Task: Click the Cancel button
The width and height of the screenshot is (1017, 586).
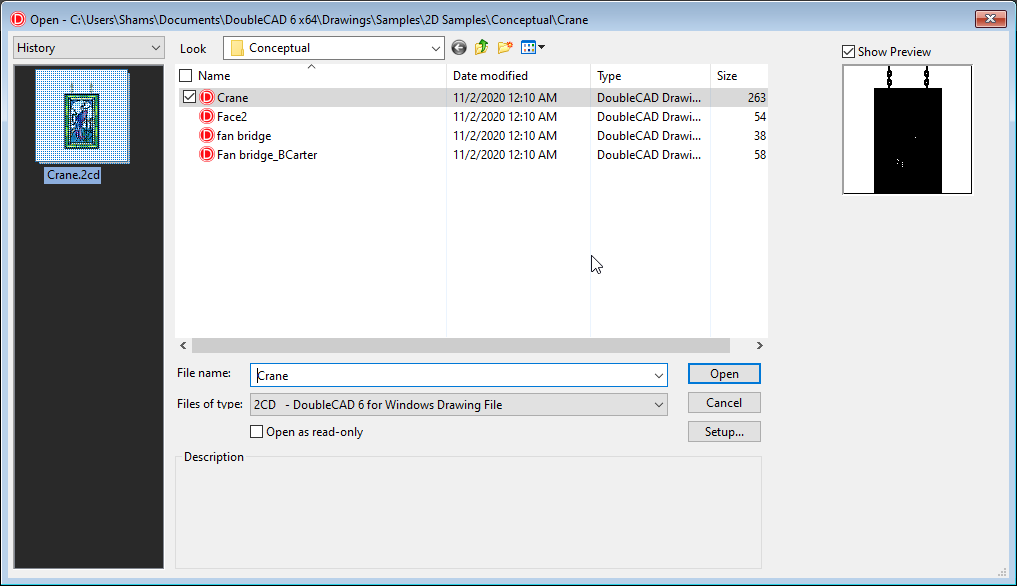Action: [x=724, y=402]
